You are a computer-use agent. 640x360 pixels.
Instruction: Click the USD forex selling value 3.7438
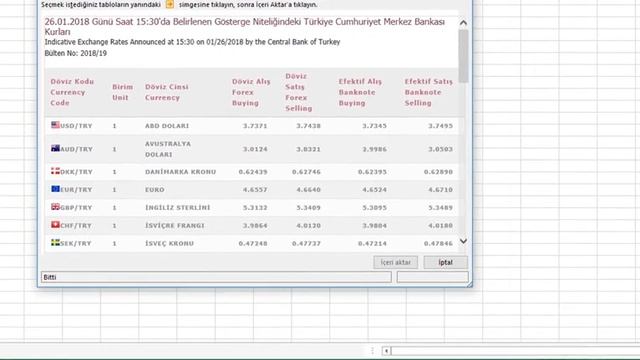pos(309,126)
